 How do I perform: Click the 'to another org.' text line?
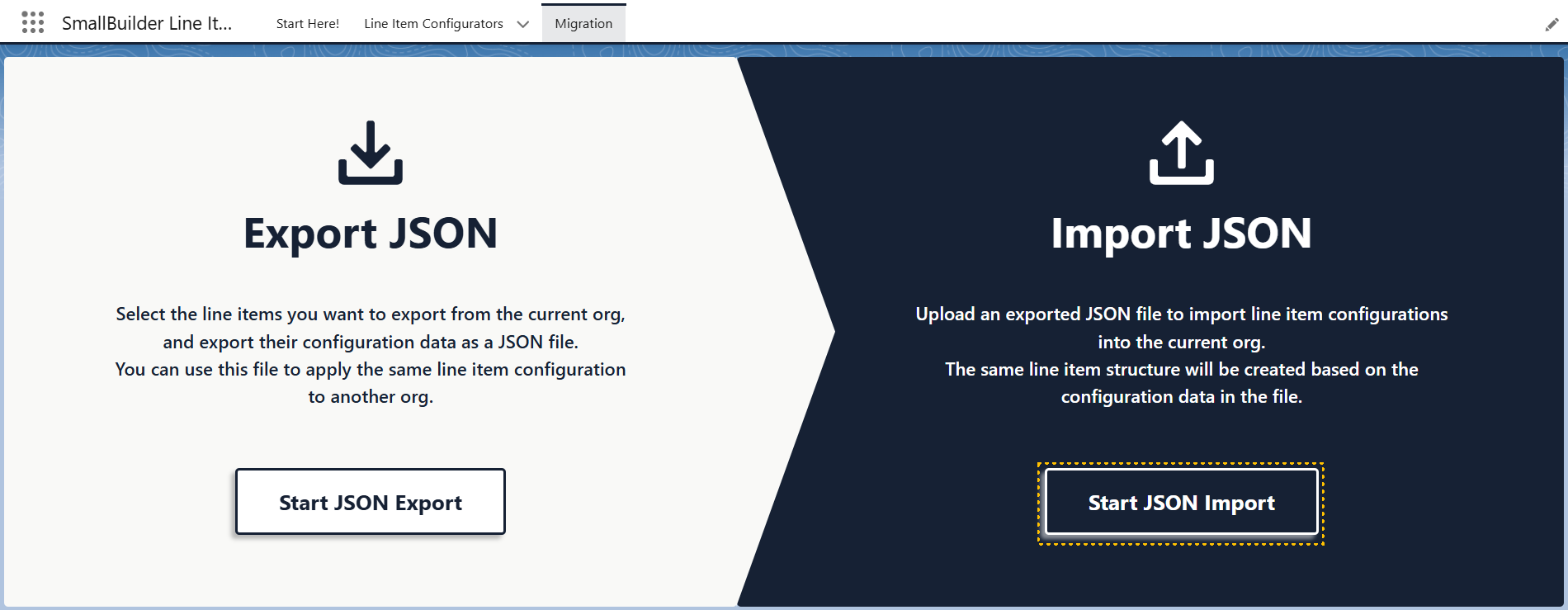[371, 397]
